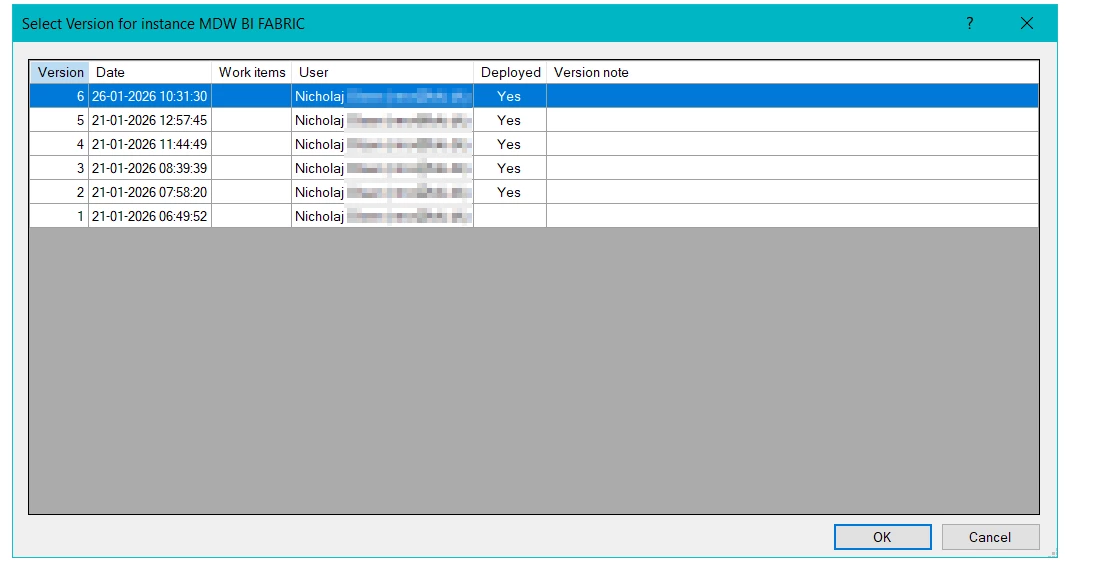Click version number 3 cell
The width and height of the screenshot is (1107, 573).
[x=59, y=168]
